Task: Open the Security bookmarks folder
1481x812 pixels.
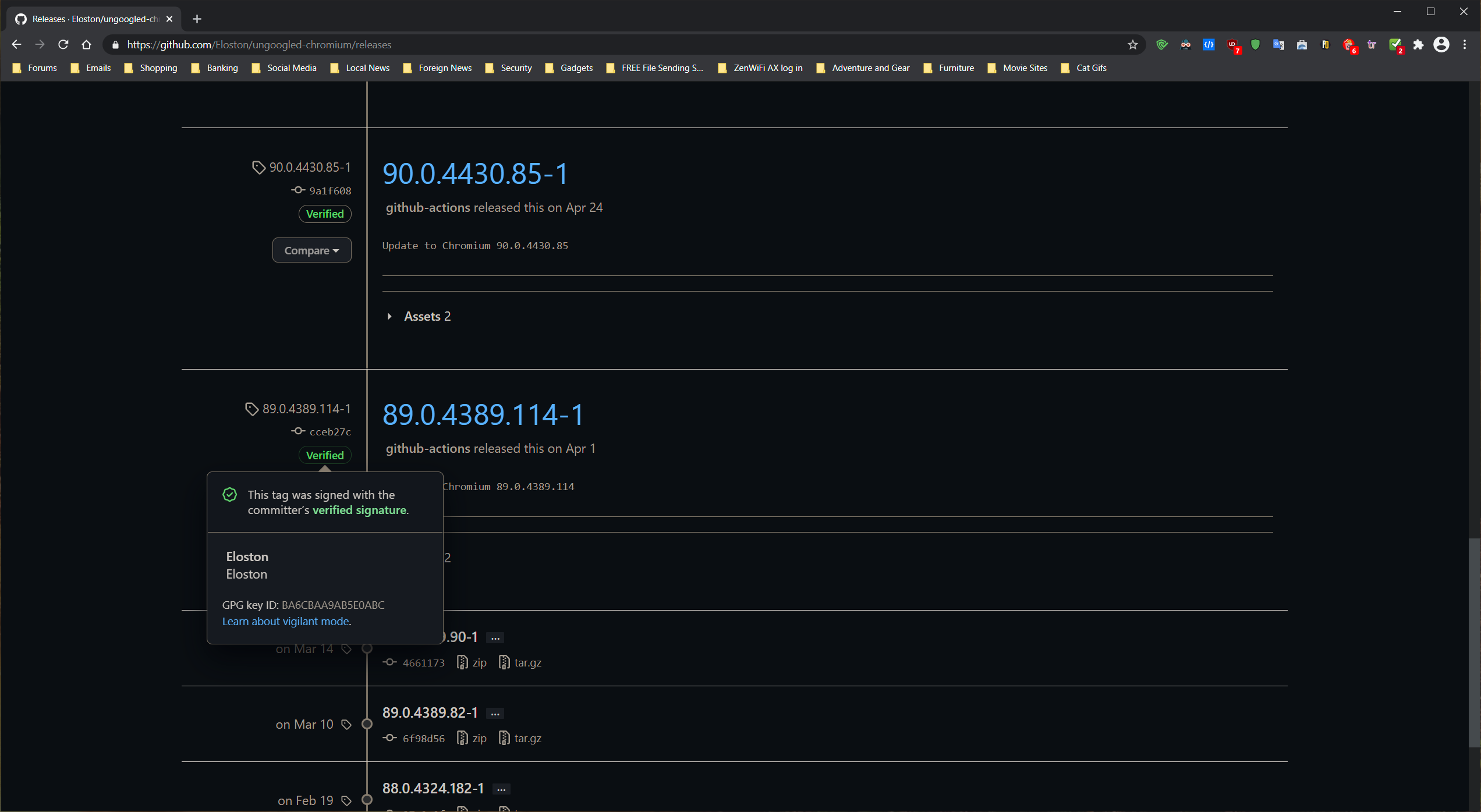Action: (x=509, y=68)
